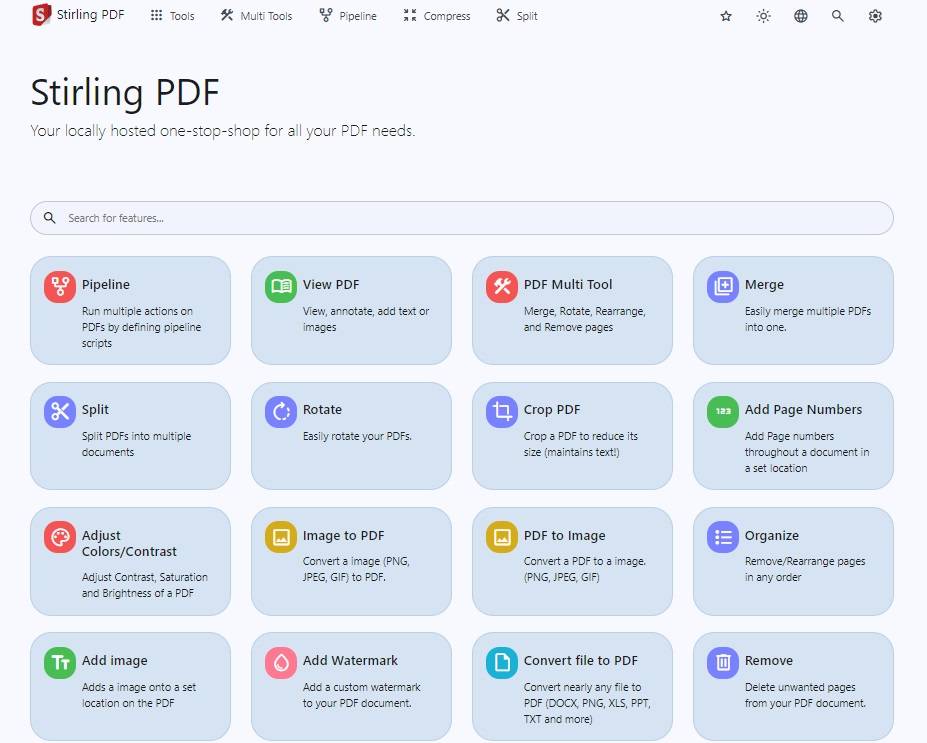Open Convert file to PDF title

coord(581,661)
